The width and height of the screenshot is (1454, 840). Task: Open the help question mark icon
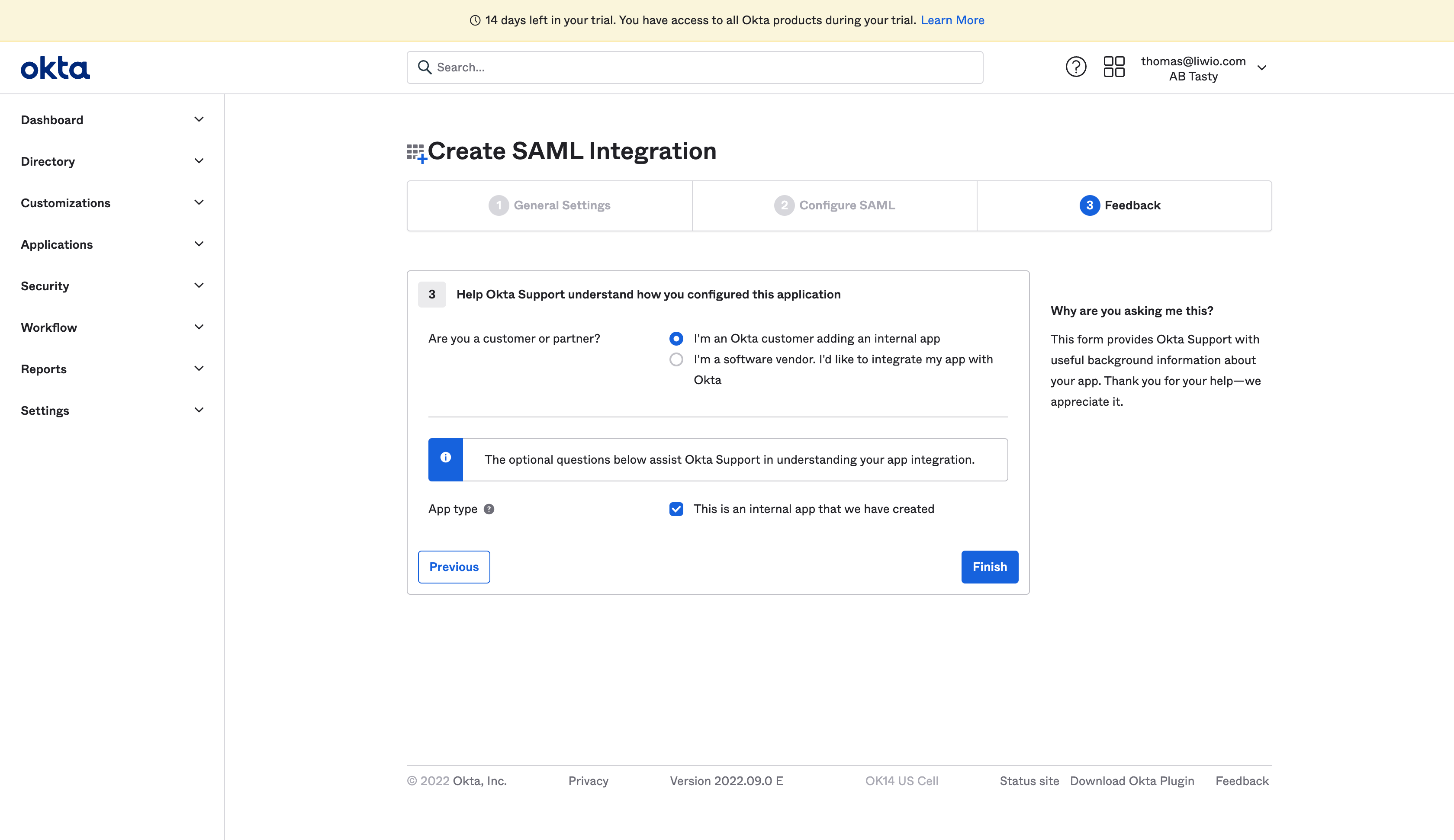point(1075,67)
